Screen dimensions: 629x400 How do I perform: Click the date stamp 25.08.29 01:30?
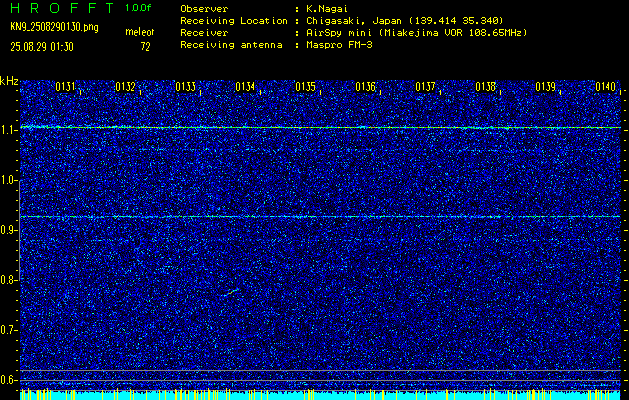42,47
